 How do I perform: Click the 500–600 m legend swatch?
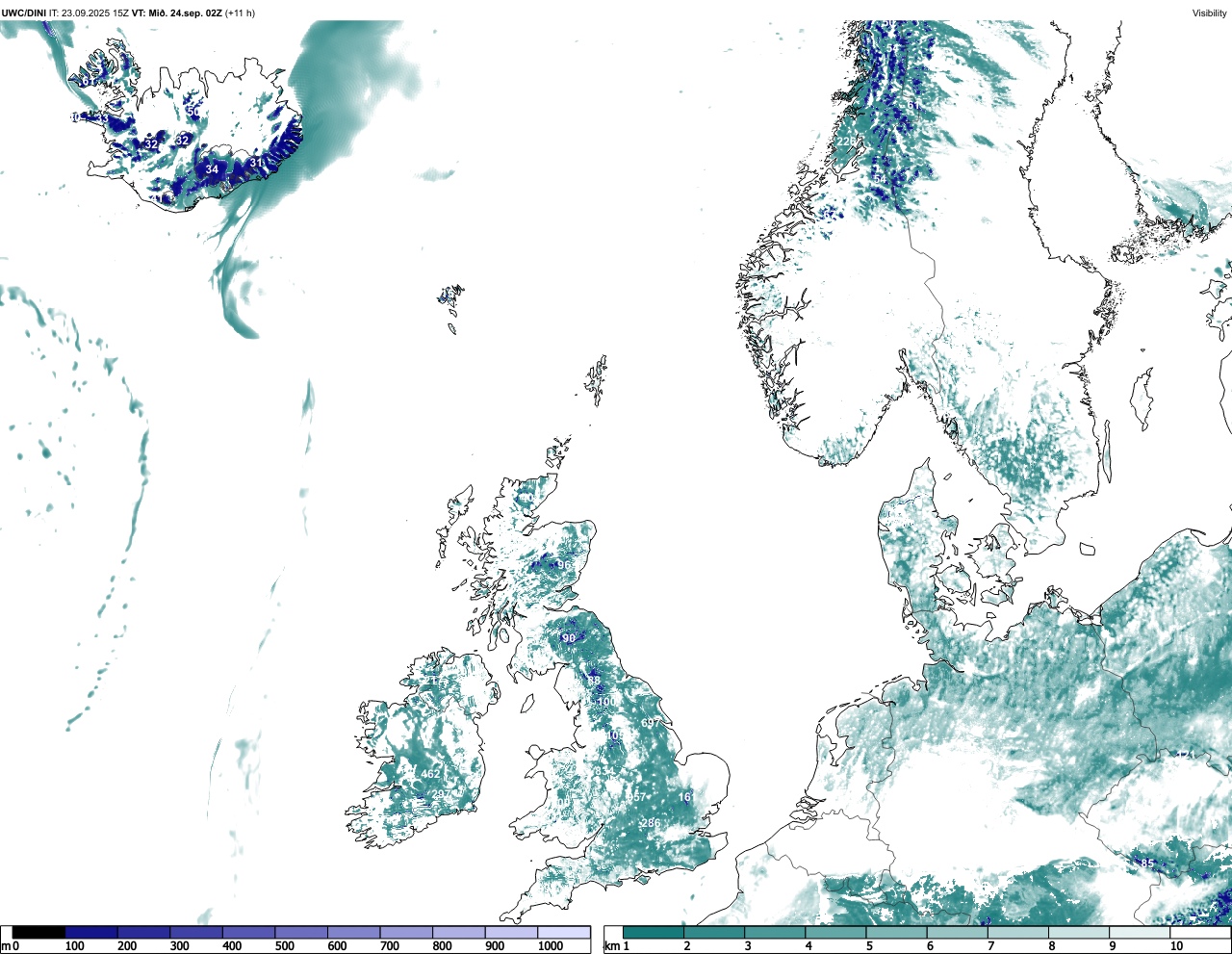[x=302, y=933]
